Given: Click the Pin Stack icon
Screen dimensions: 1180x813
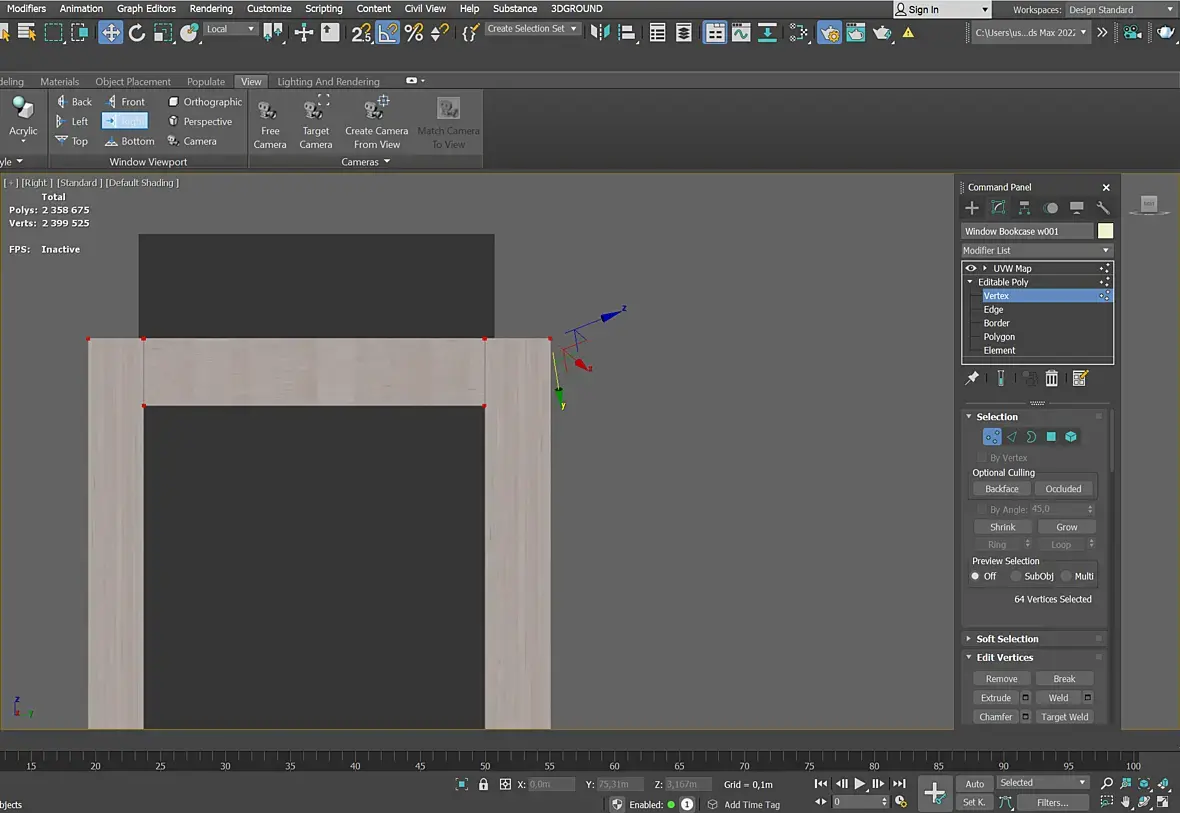Looking at the screenshot, I should coord(972,379).
